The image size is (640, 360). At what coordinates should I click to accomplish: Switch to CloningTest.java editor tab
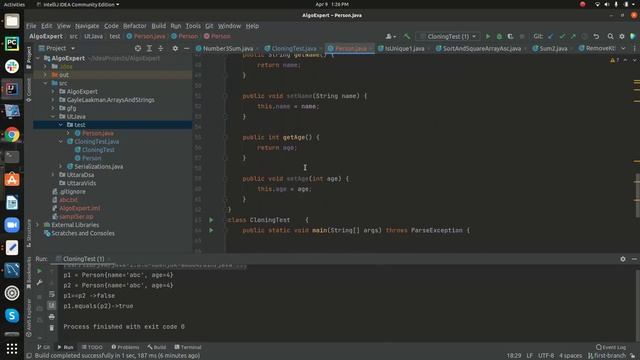tap(294, 48)
